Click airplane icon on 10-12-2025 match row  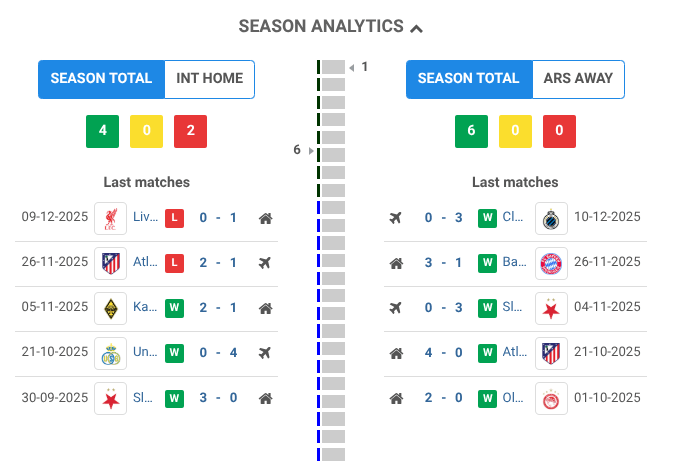(396, 218)
